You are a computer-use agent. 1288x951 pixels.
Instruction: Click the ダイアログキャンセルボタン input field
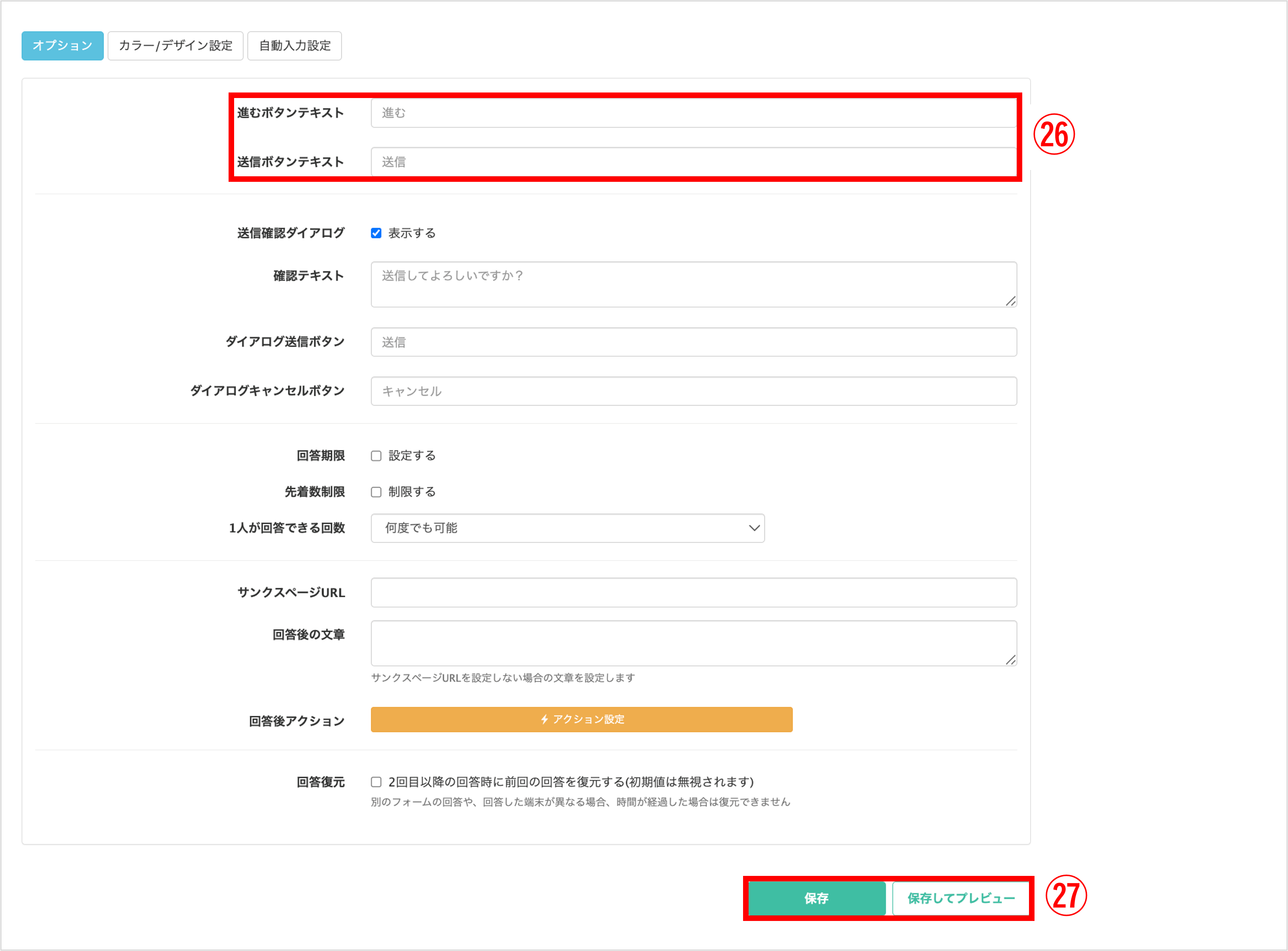click(x=693, y=391)
